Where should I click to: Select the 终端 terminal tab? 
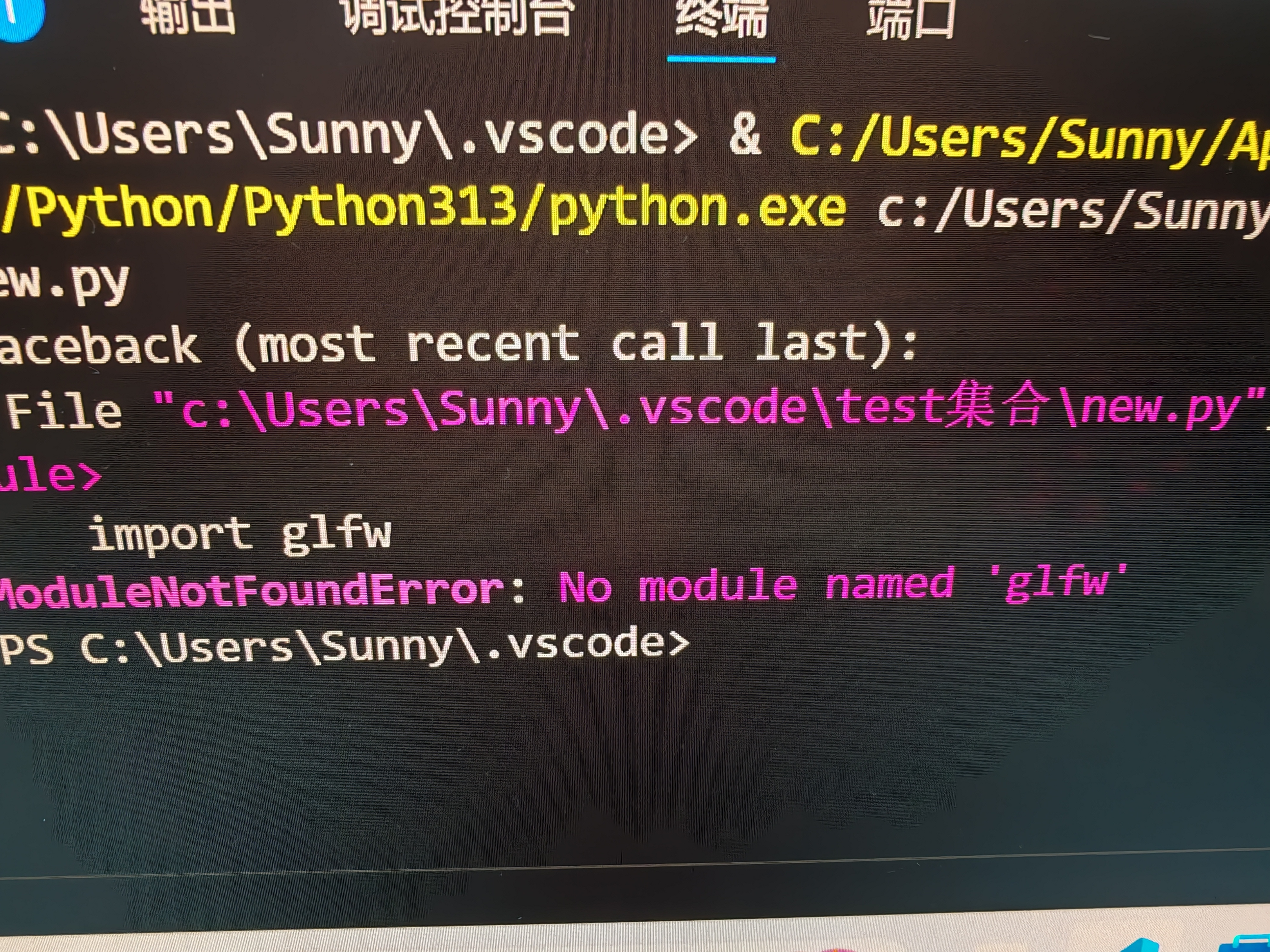pyautogui.click(x=721, y=18)
